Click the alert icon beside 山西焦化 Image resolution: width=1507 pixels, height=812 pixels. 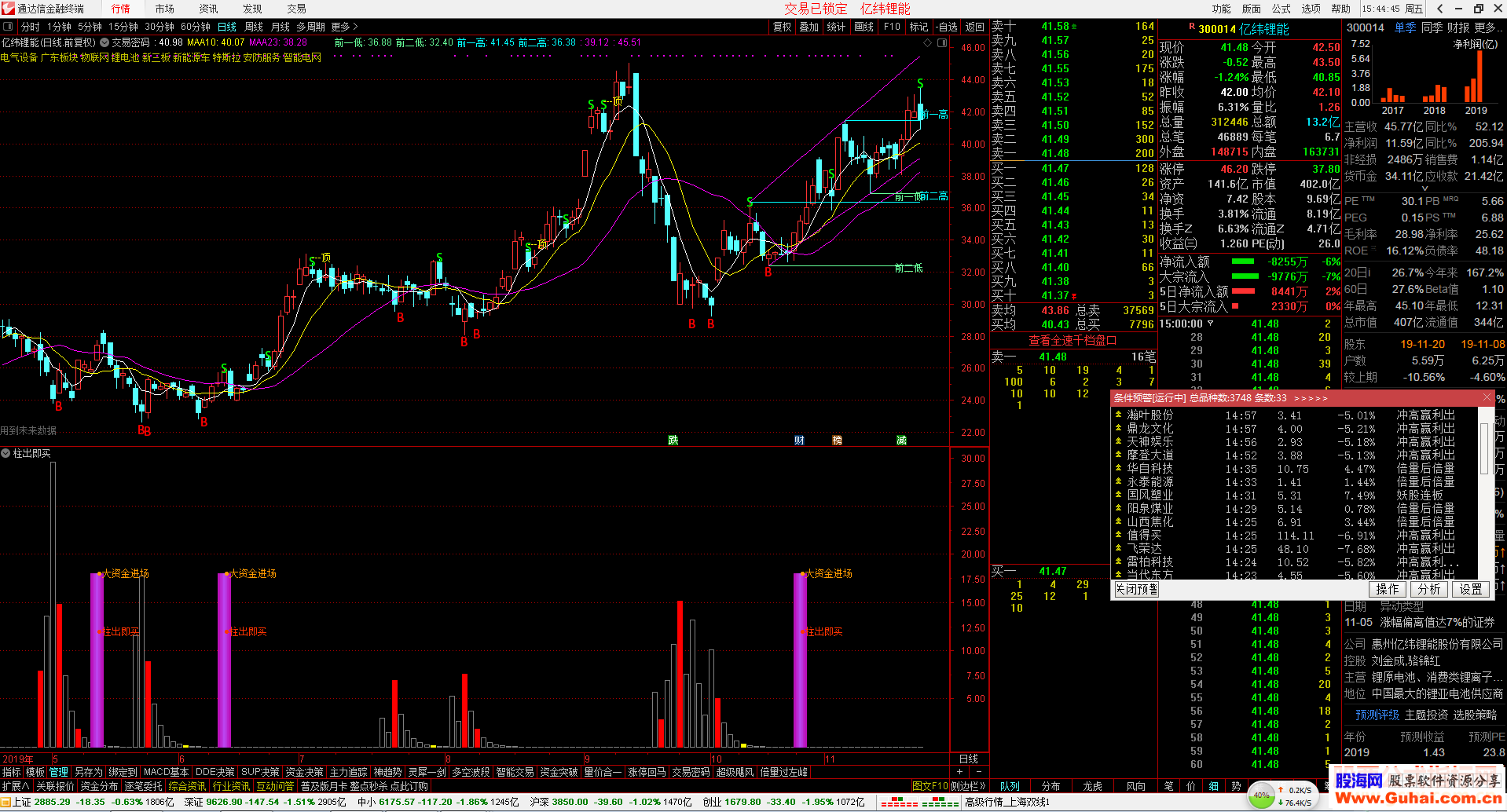click(x=1119, y=521)
